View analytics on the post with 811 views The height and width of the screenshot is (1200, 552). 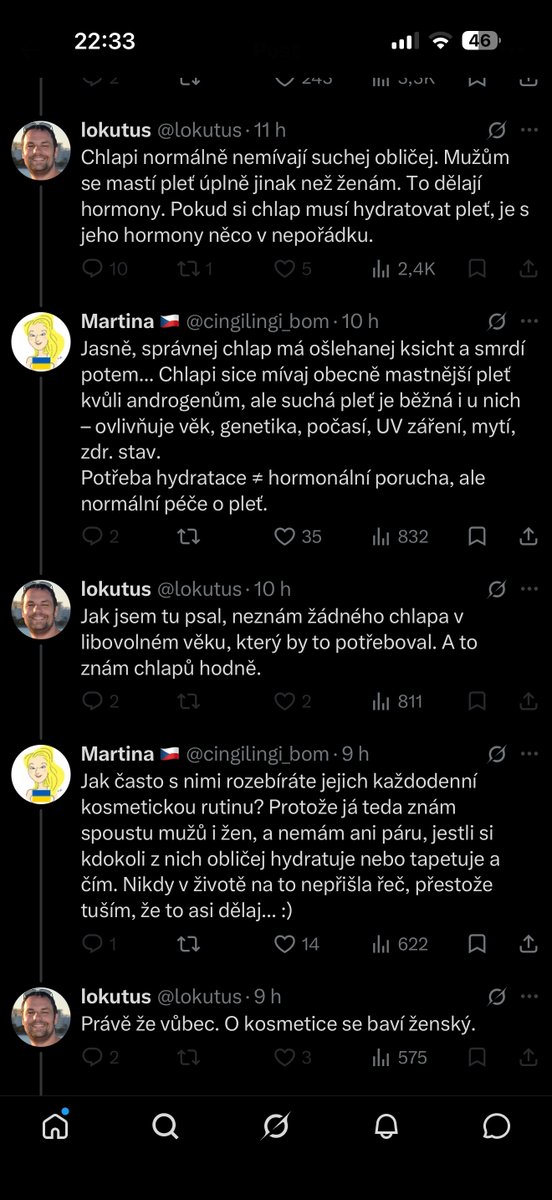coord(397,702)
